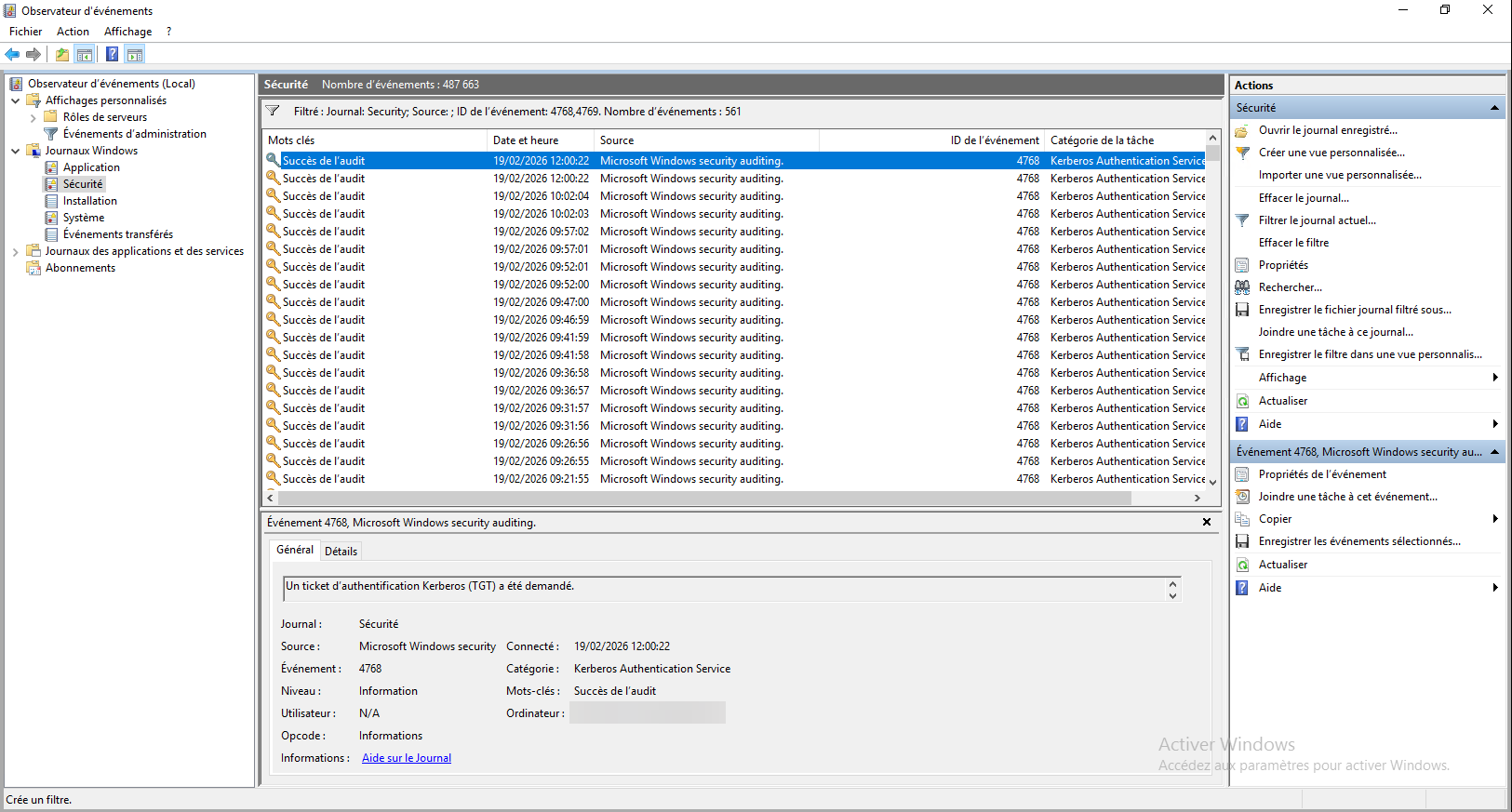Sort by Catégorie de la tâche column

1125,140
